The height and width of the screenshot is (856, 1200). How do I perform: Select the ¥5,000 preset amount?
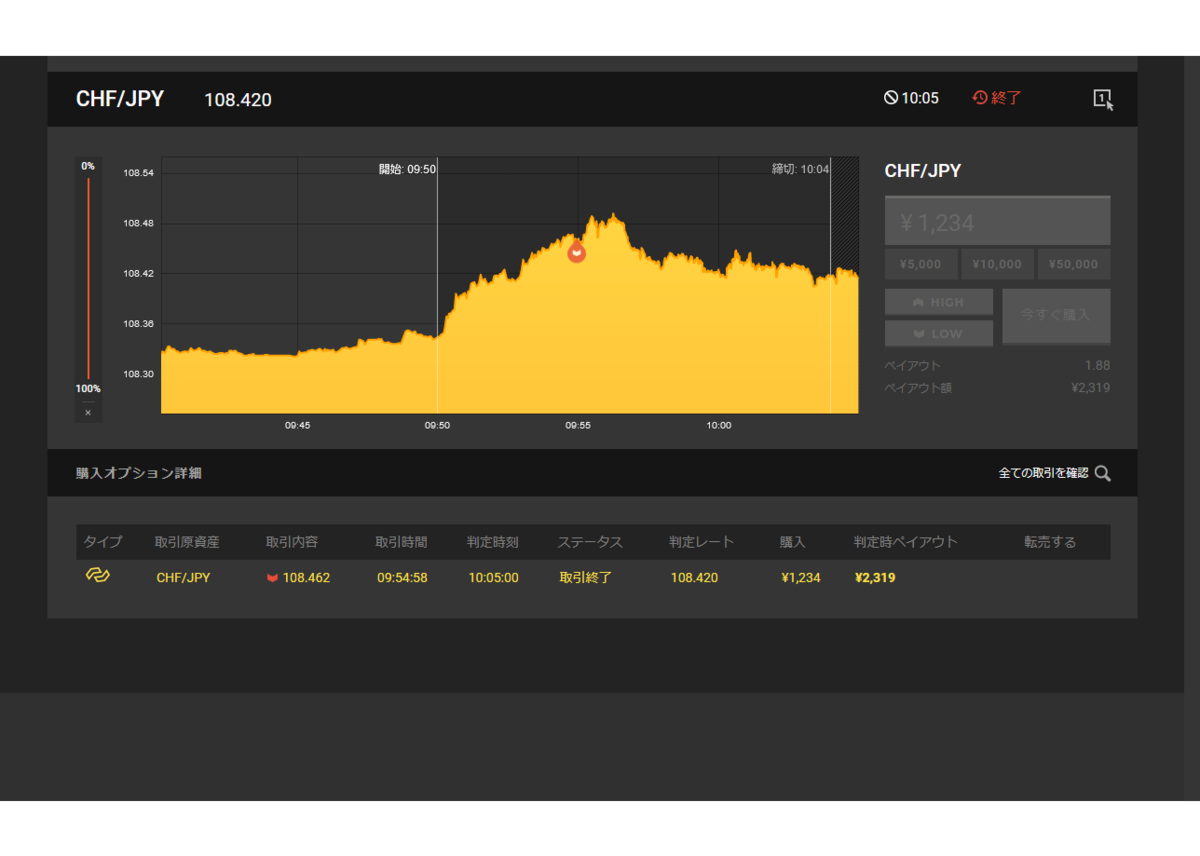pos(920,264)
